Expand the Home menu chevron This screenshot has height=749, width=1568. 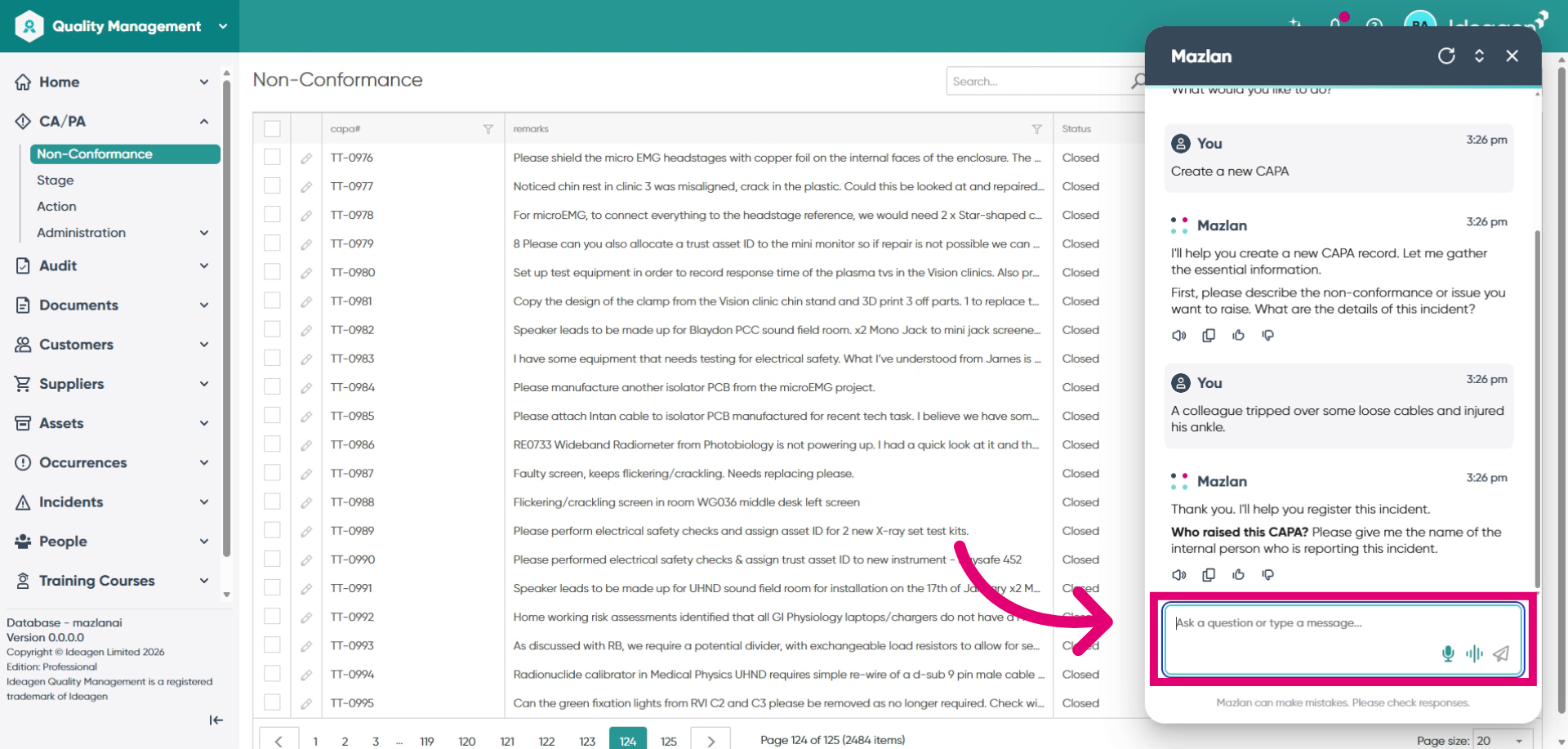coord(204,82)
